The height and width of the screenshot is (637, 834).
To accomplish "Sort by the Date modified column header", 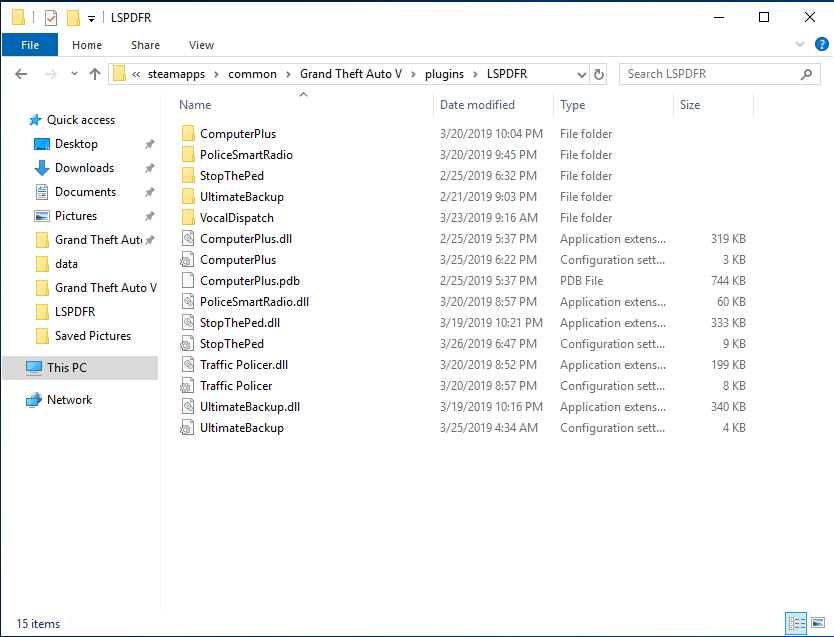I will click(477, 105).
